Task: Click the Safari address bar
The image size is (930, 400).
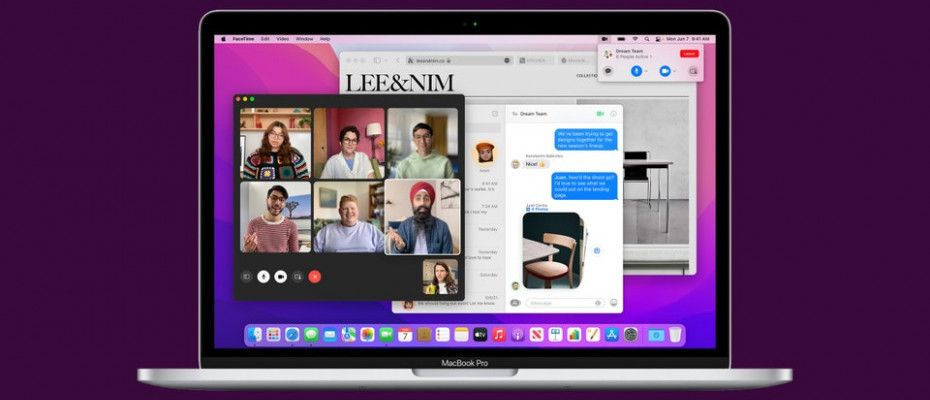Action: coord(459,61)
